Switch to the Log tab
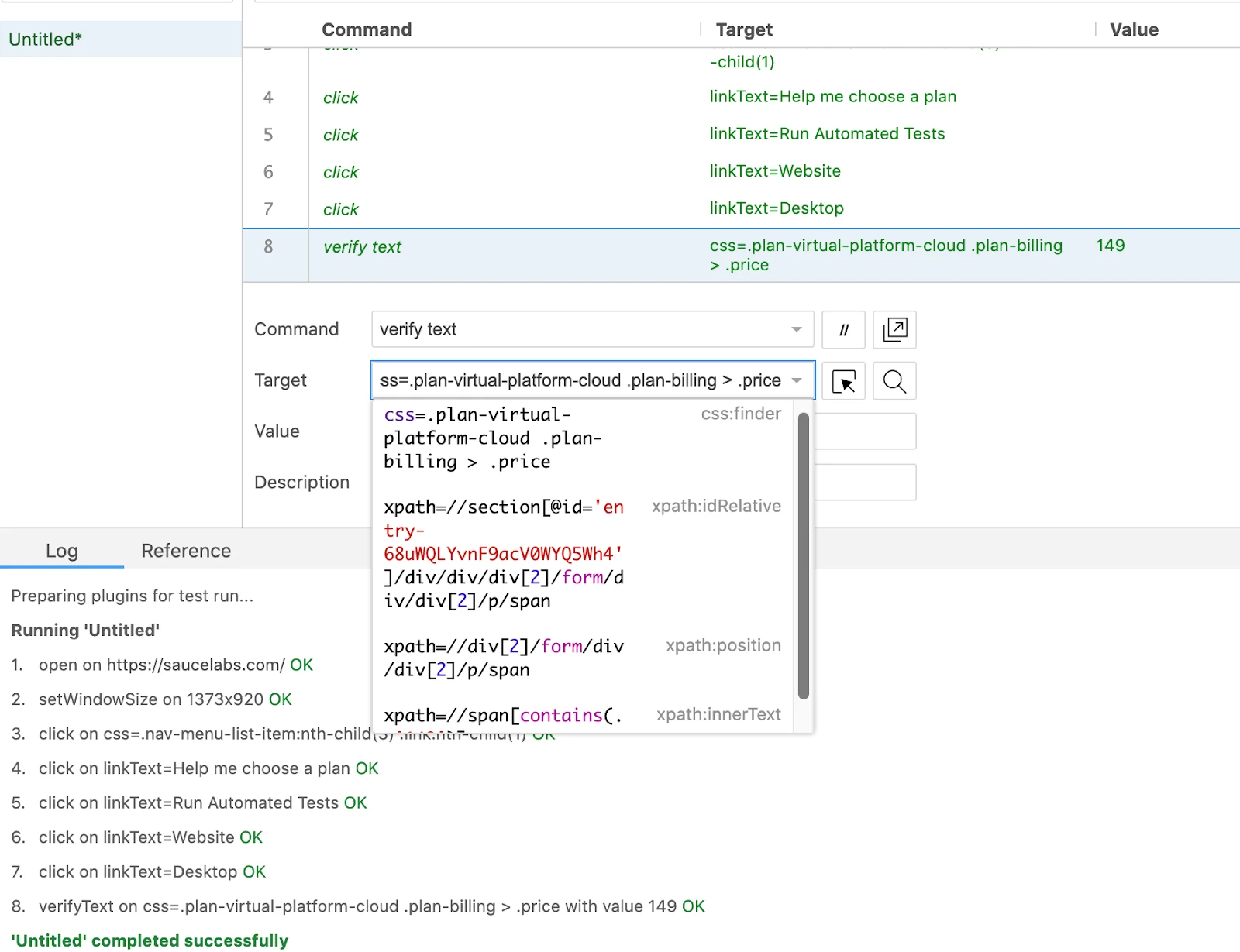1240x952 pixels. (62, 550)
